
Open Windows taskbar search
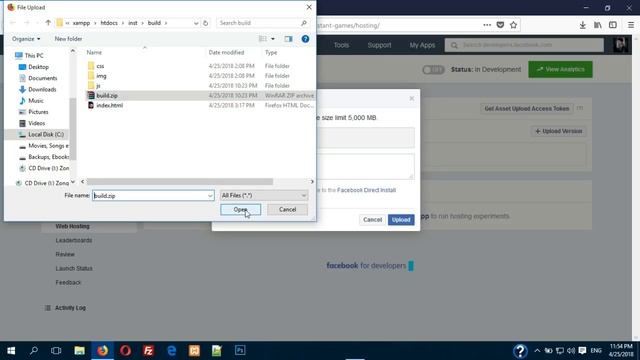[34, 351]
